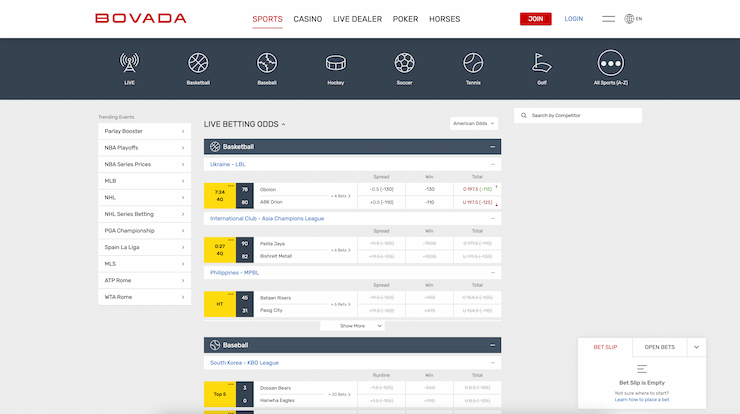This screenshot has height=414, width=740.
Task: Open All Sports (A-Z) icon
Action: (611, 63)
